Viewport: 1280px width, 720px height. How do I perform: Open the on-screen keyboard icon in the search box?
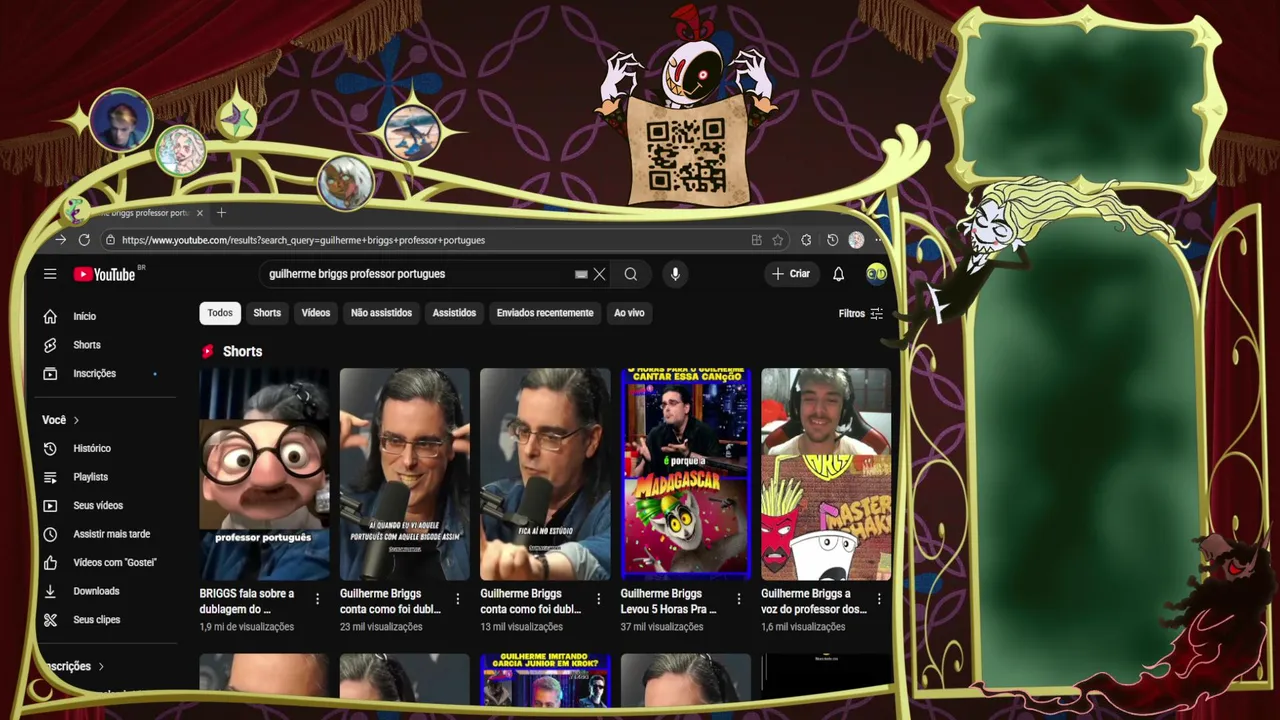coord(581,274)
